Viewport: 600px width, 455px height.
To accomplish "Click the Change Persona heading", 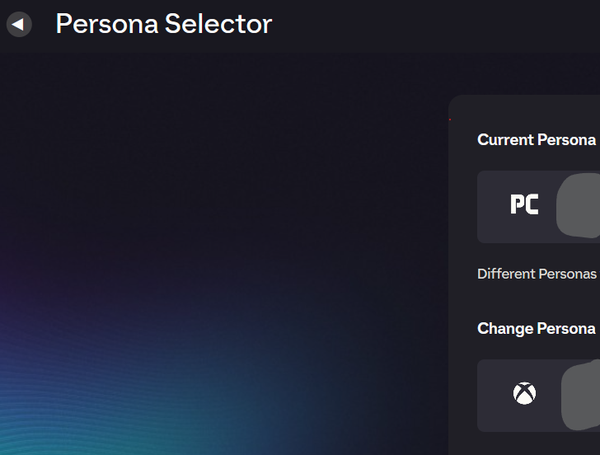I will (x=536, y=329).
